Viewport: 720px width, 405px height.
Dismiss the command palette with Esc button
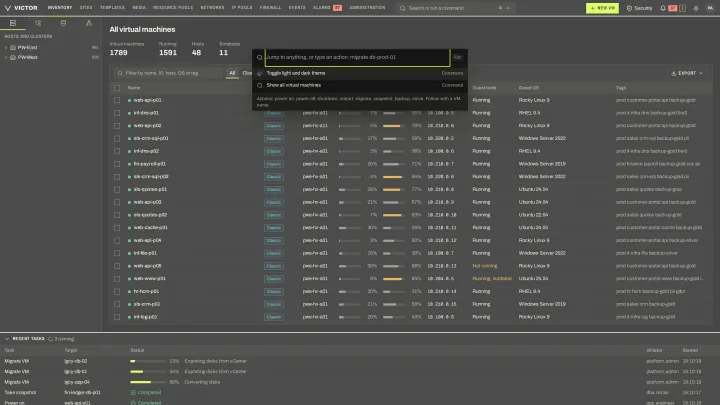pos(457,57)
